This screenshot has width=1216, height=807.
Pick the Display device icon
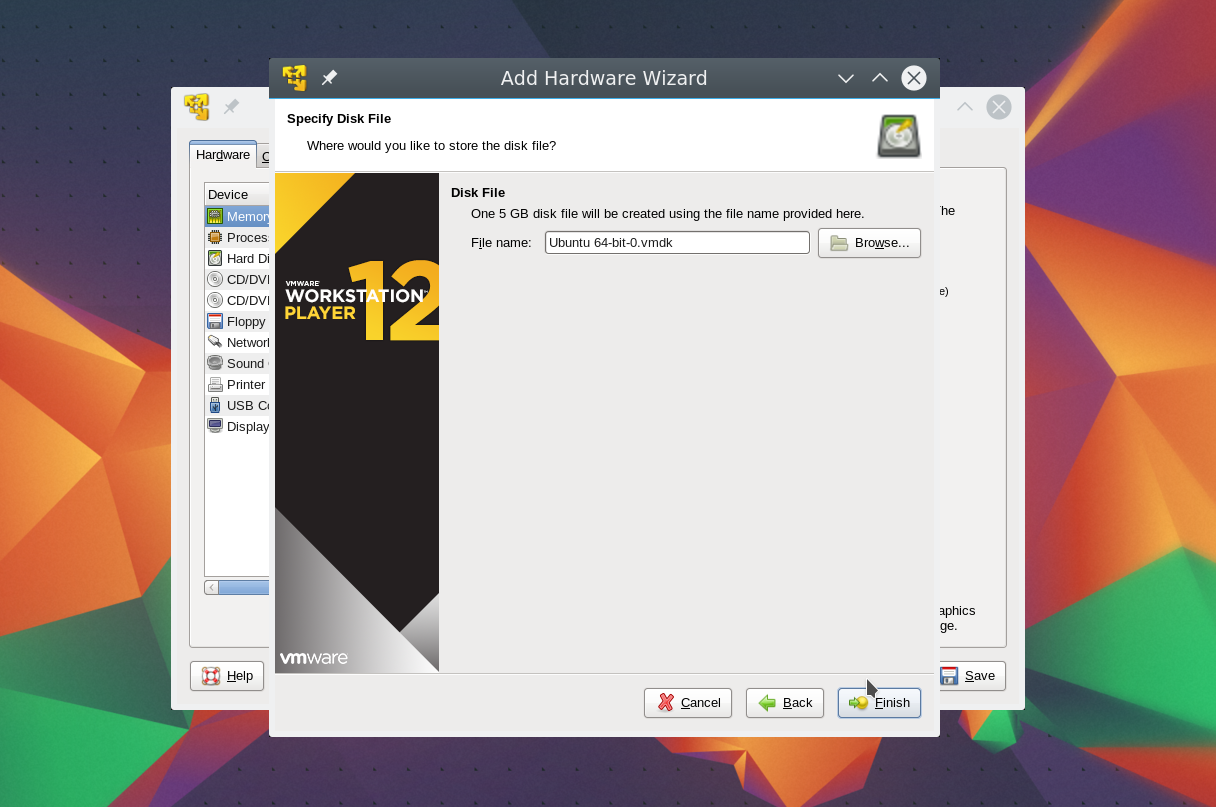215,427
